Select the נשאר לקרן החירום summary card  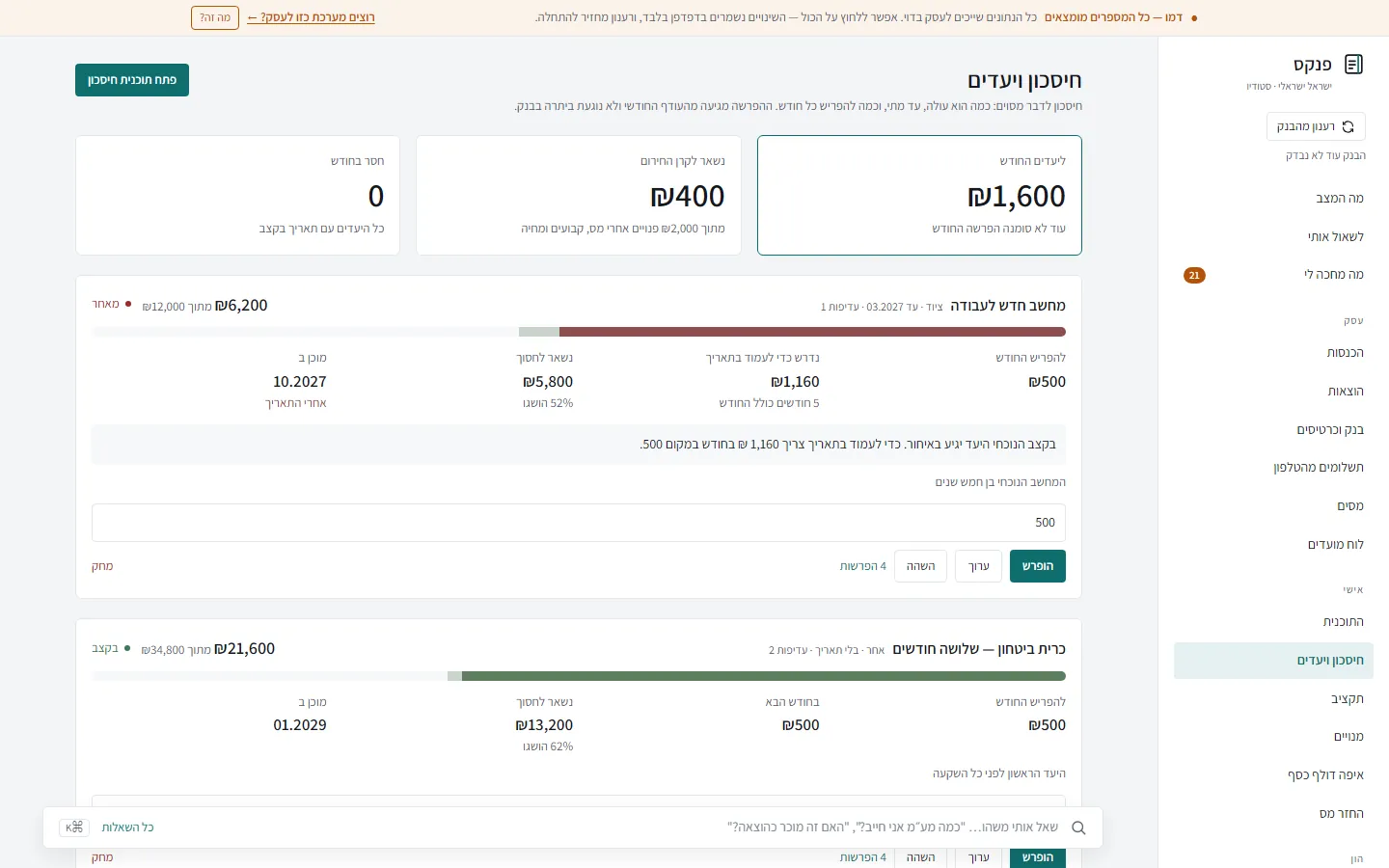click(x=579, y=195)
